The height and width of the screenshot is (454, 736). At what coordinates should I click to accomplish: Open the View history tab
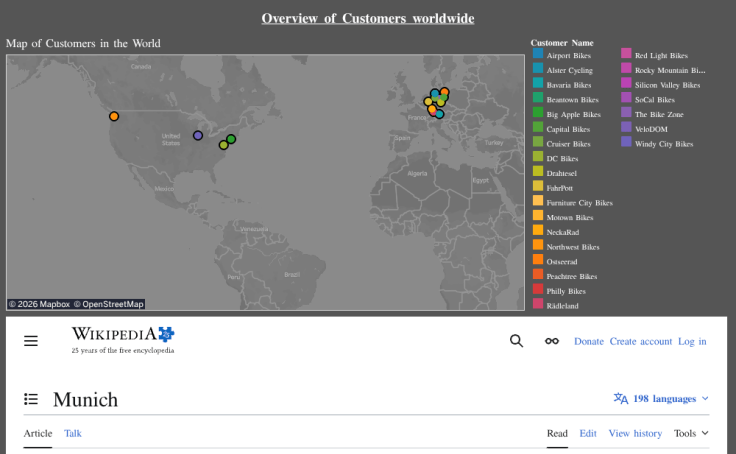635,433
